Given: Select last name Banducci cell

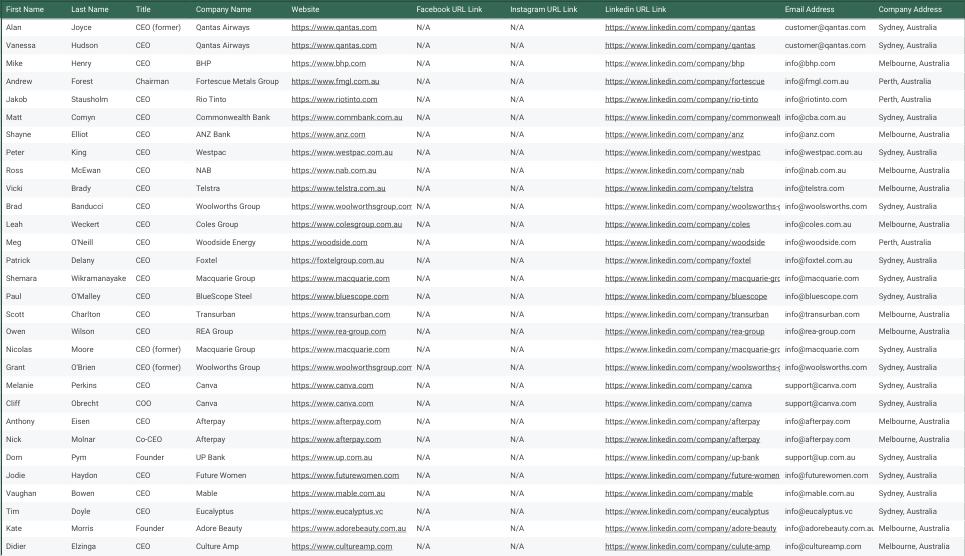Looking at the screenshot, I should pos(87,206).
